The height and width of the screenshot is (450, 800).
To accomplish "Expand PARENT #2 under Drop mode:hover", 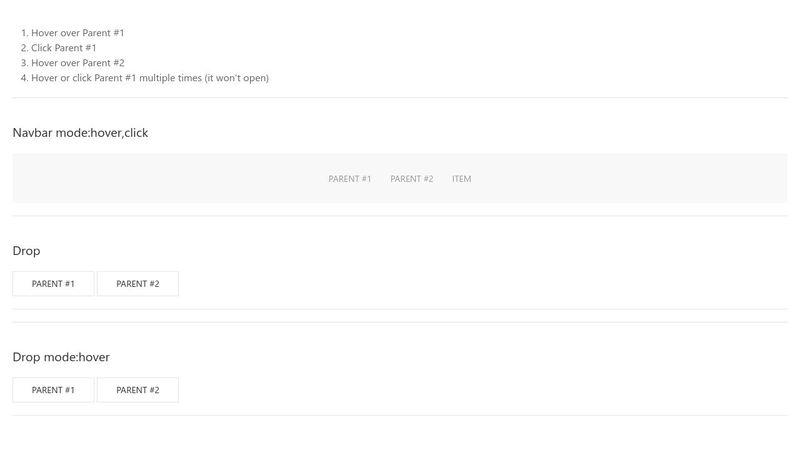I will (138, 390).
